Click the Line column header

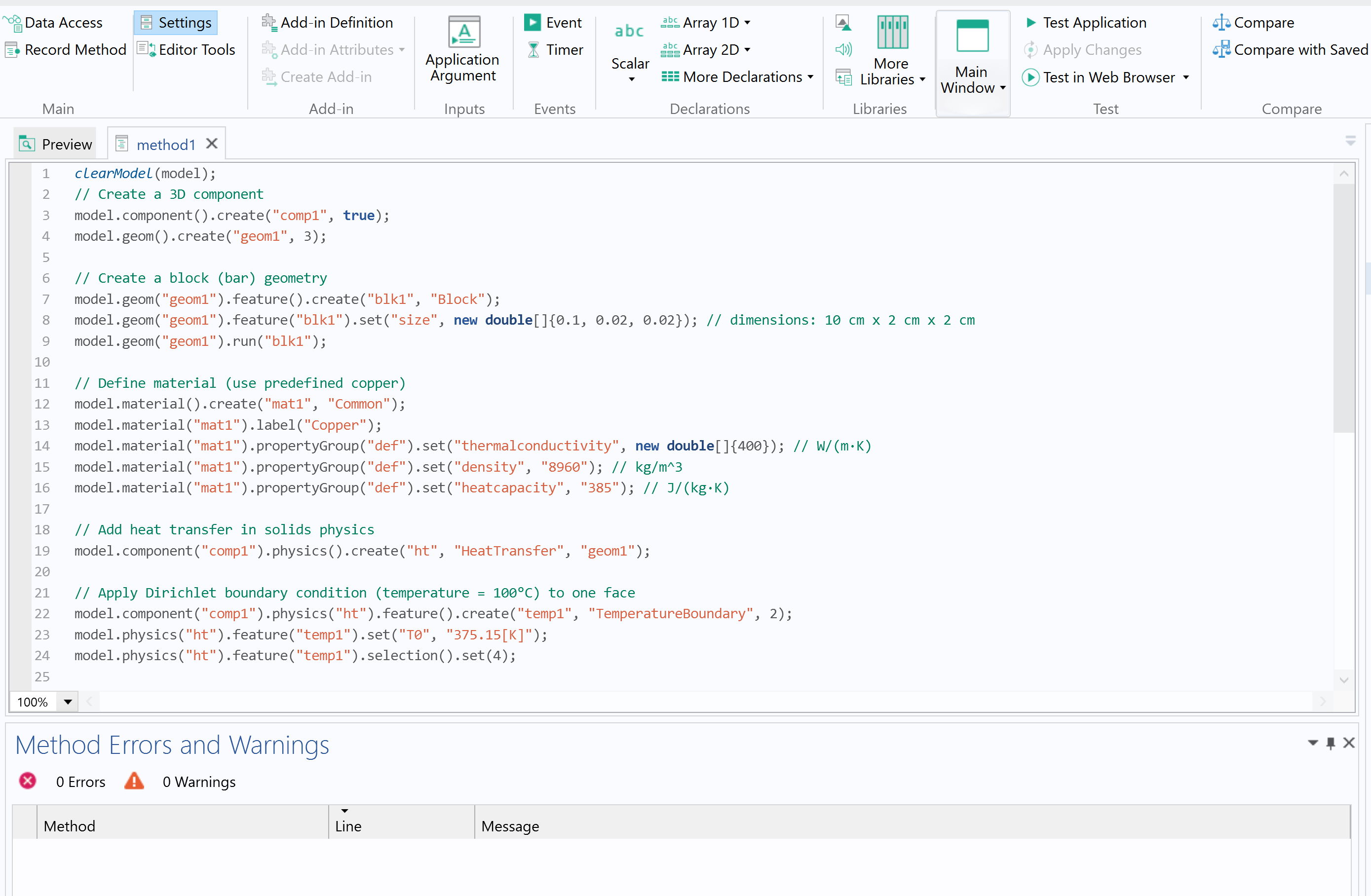348,826
